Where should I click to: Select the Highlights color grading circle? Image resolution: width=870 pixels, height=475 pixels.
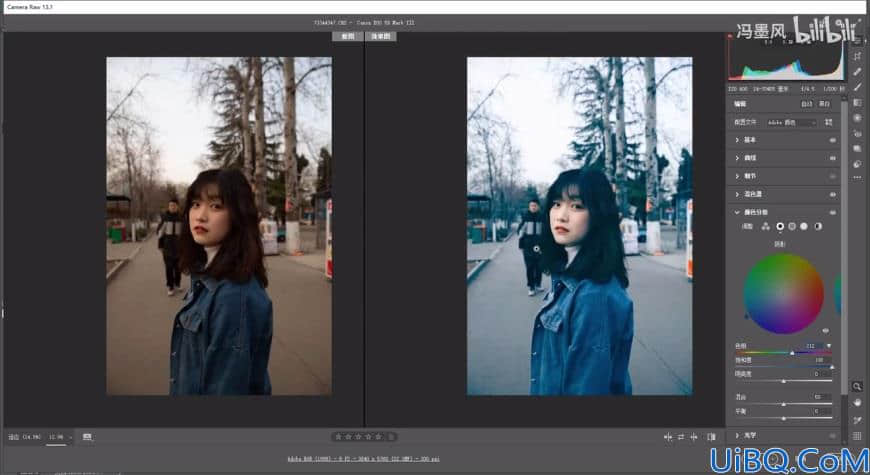(x=804, y=226)
